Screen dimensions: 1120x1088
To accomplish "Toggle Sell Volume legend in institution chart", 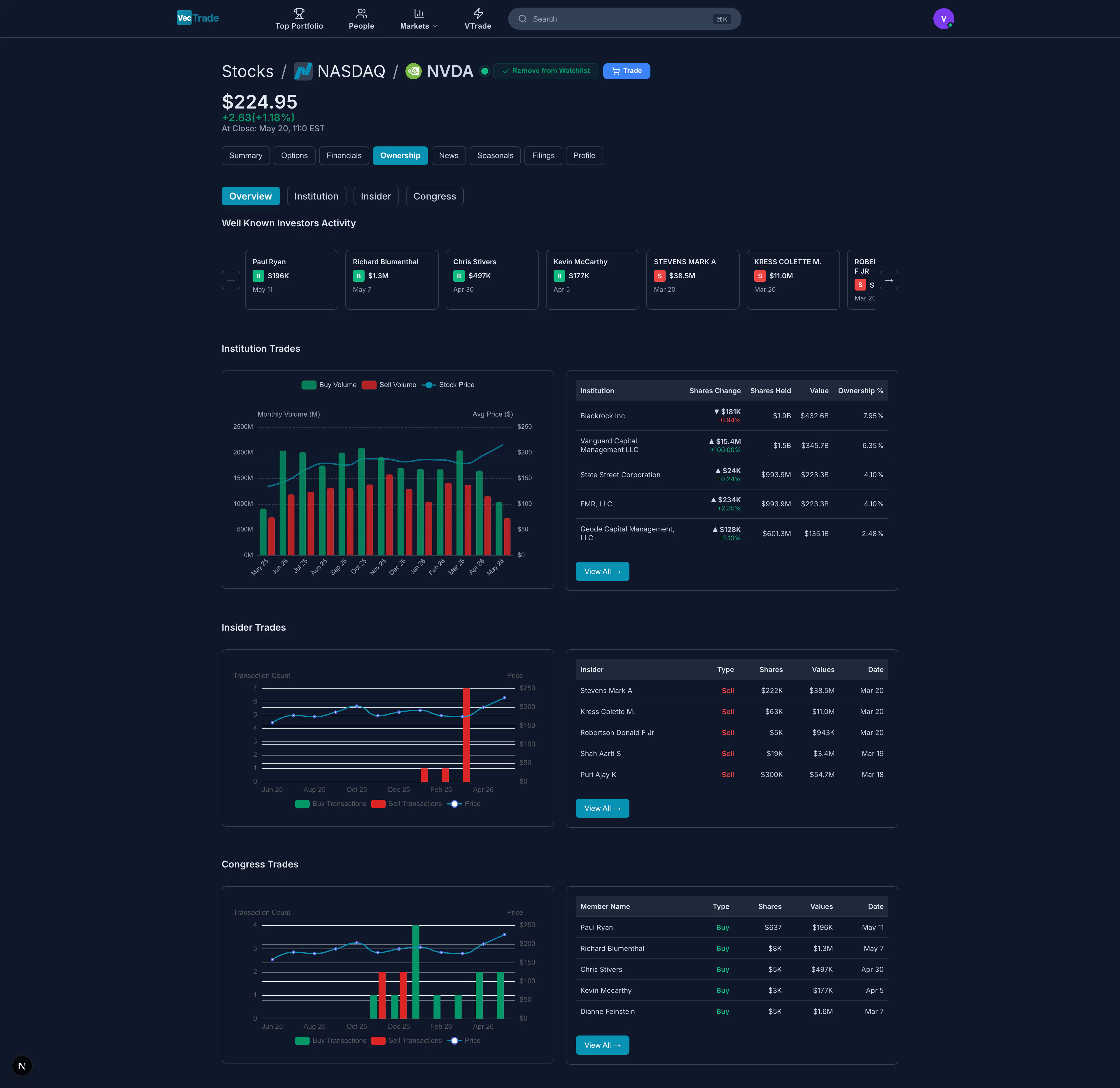I will (x=389, y=384).
